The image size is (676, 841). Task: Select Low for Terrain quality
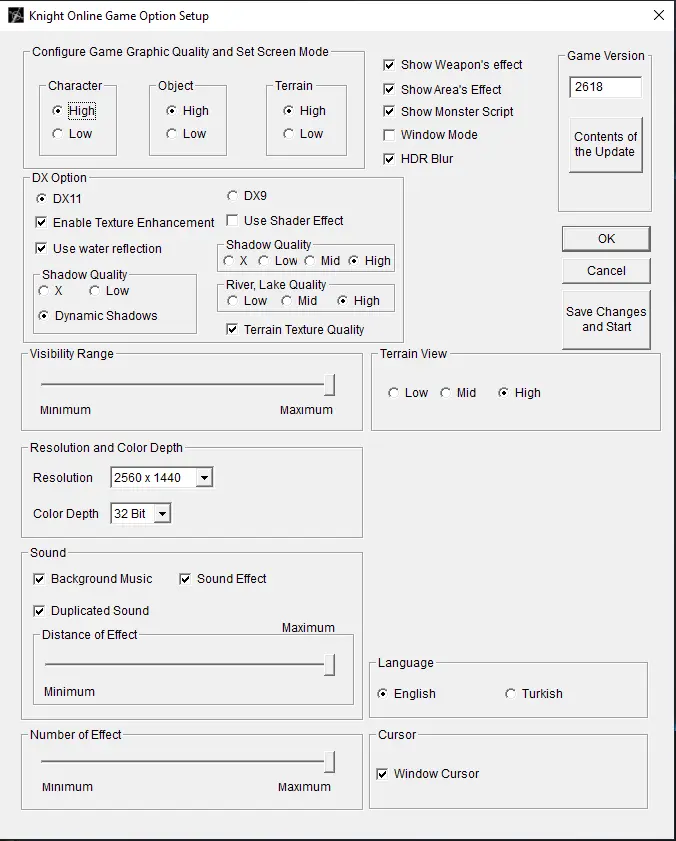pyautogui.click(x=288, y=134)
